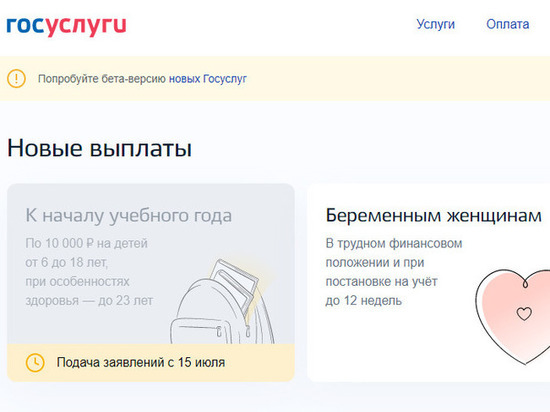
Task: Click 'Попробуйте бета-версию' banner text
Action: click(x=101, y=79)
